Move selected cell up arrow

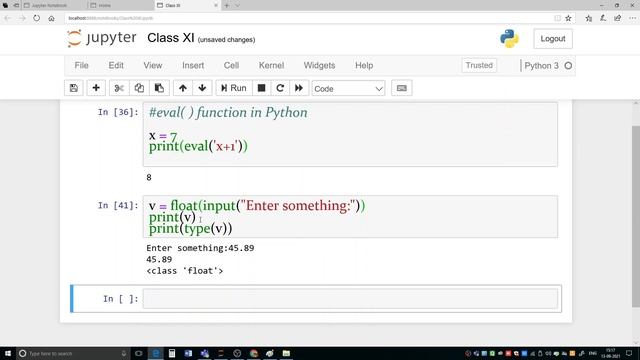[x=183, y=88]
